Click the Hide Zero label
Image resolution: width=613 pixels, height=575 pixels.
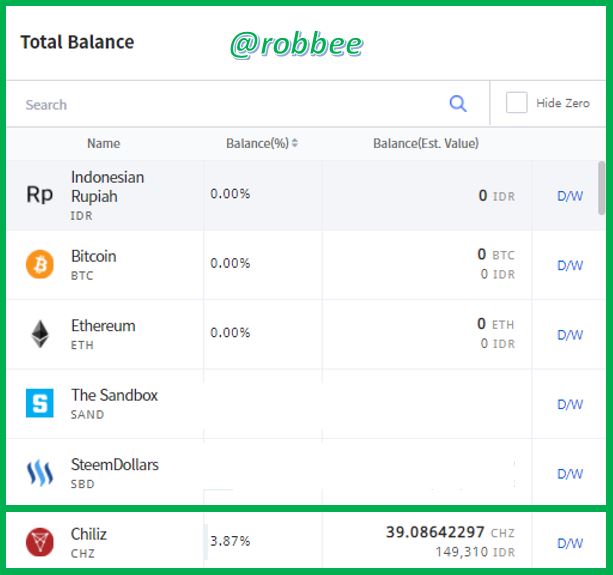(x=563, y=103)
